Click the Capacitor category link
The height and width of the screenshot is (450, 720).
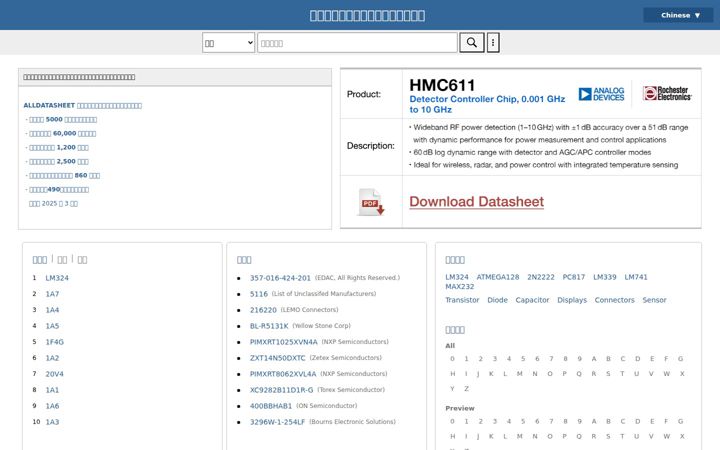click(532, 300)
